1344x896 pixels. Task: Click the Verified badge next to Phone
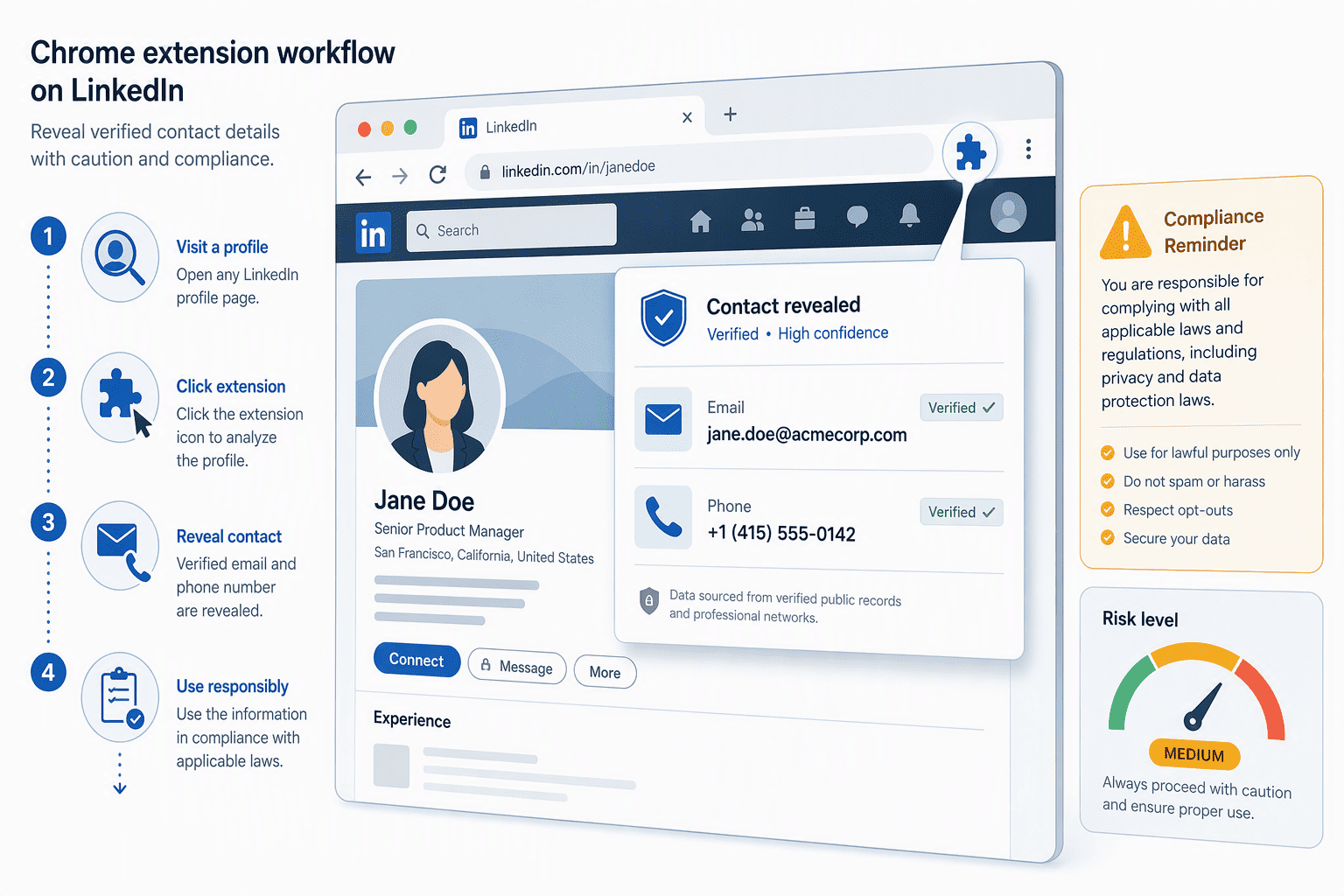pos(961,512)
